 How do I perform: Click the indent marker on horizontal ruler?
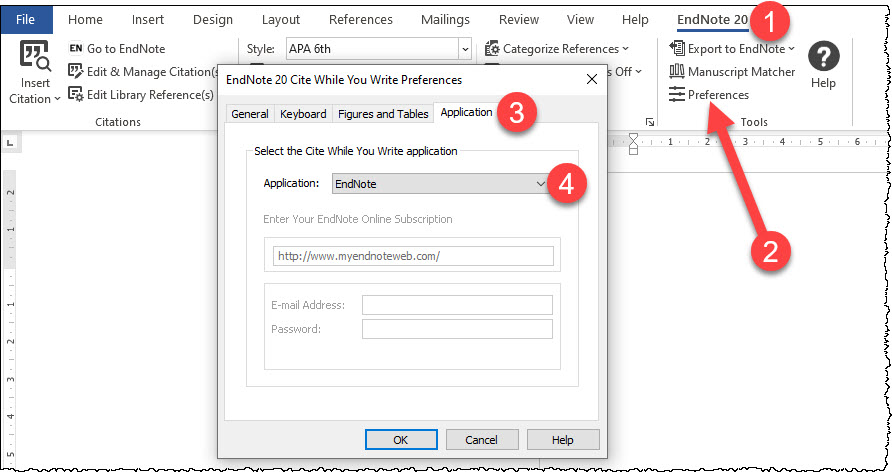tap(632, 145)
